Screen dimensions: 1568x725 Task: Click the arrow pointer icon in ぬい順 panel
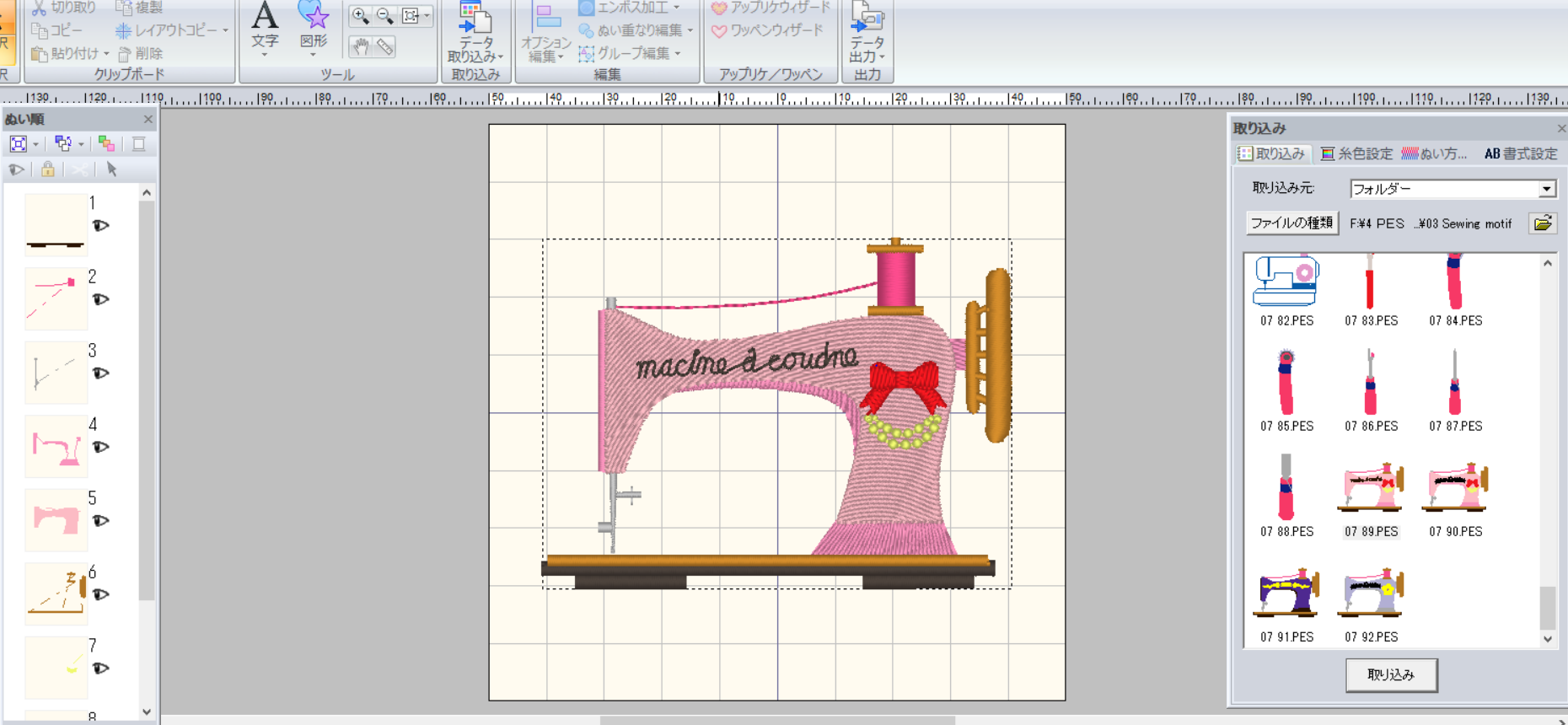point(111,169)
